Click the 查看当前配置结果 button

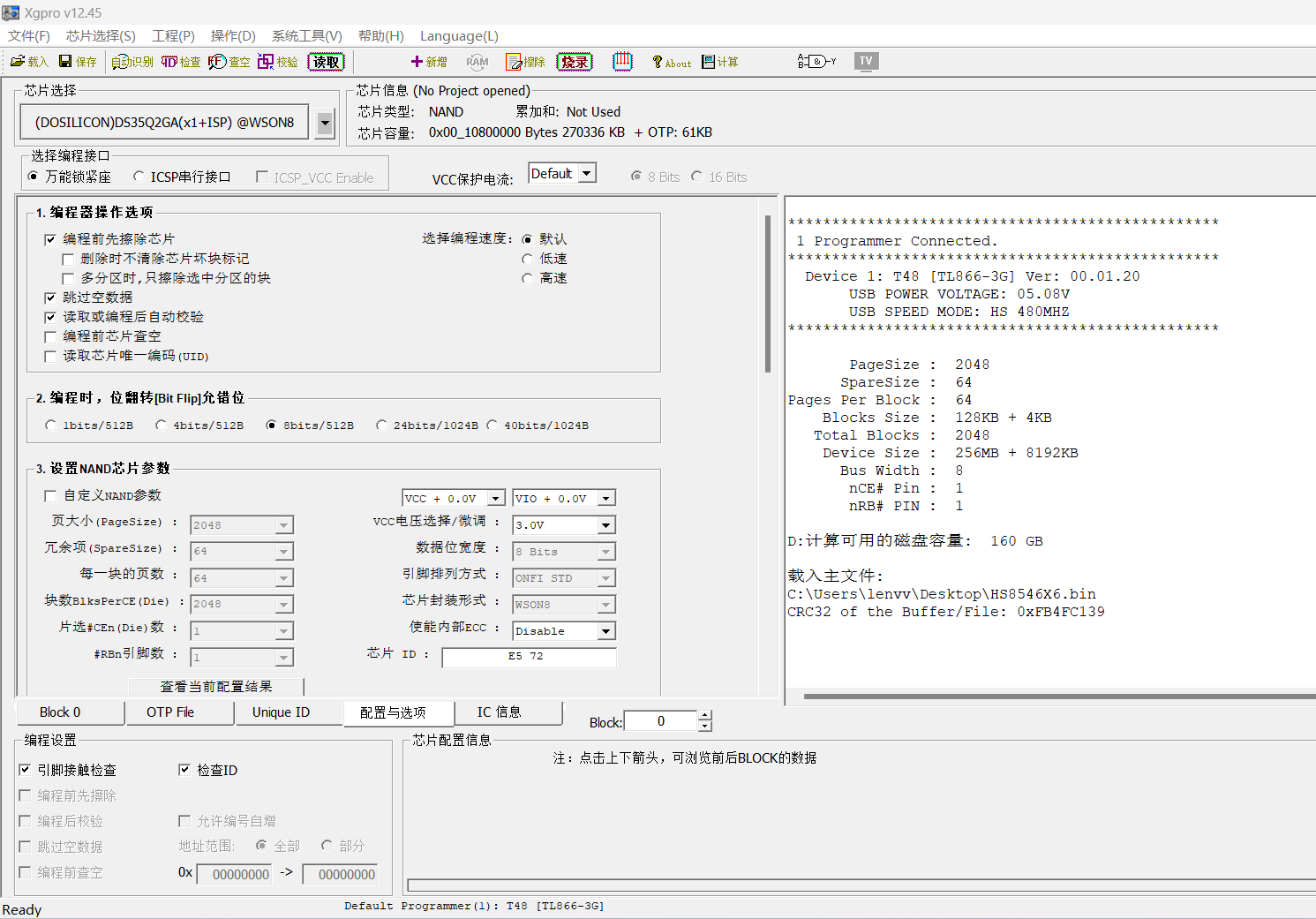click(x=216, y=687)
